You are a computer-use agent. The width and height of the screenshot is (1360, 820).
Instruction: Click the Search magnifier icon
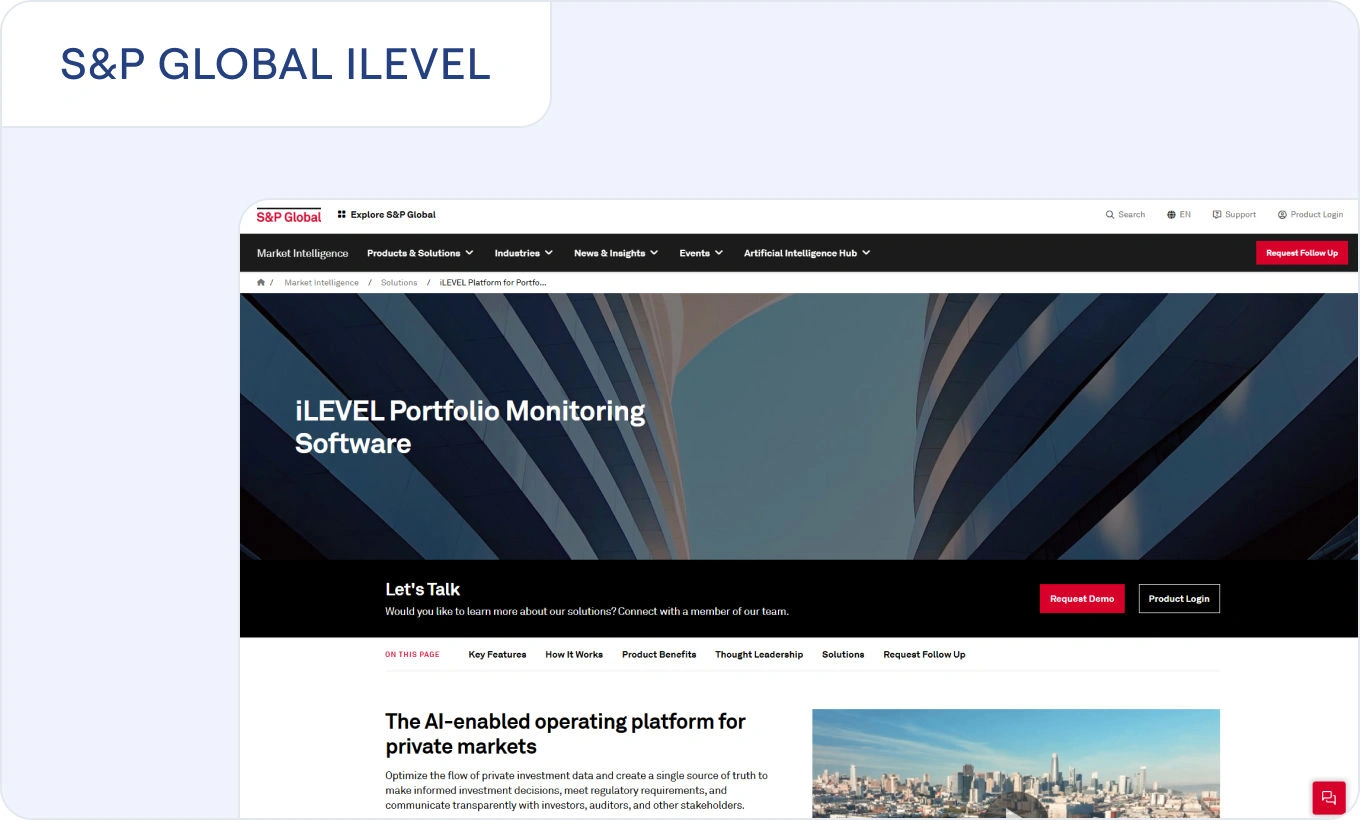pos(1110,214)
